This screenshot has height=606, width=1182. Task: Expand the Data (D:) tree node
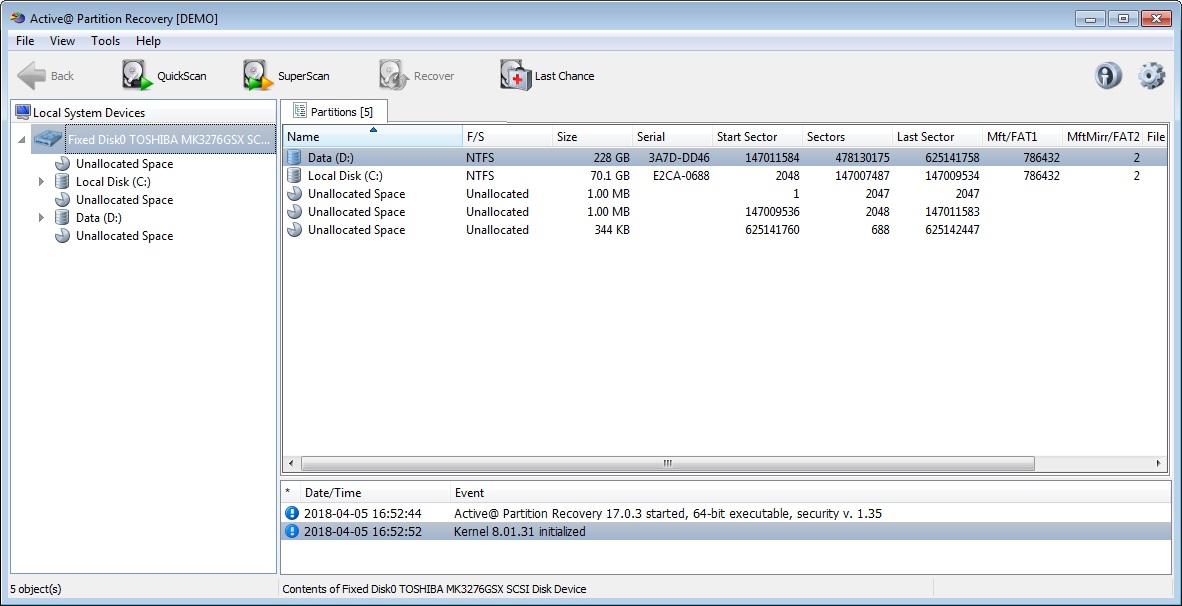coord(42,218)
